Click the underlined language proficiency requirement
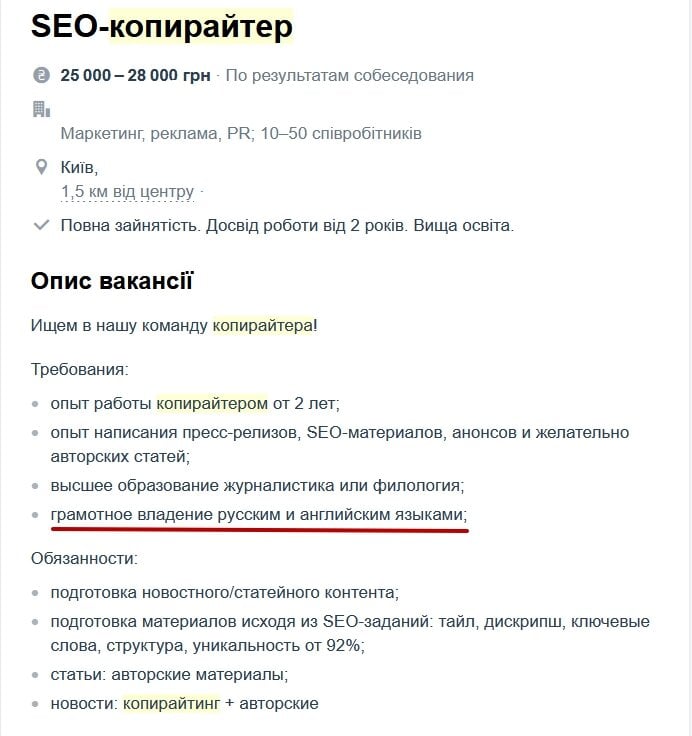The width and height of the screenshot is (692, 736). tap(259, 514)
